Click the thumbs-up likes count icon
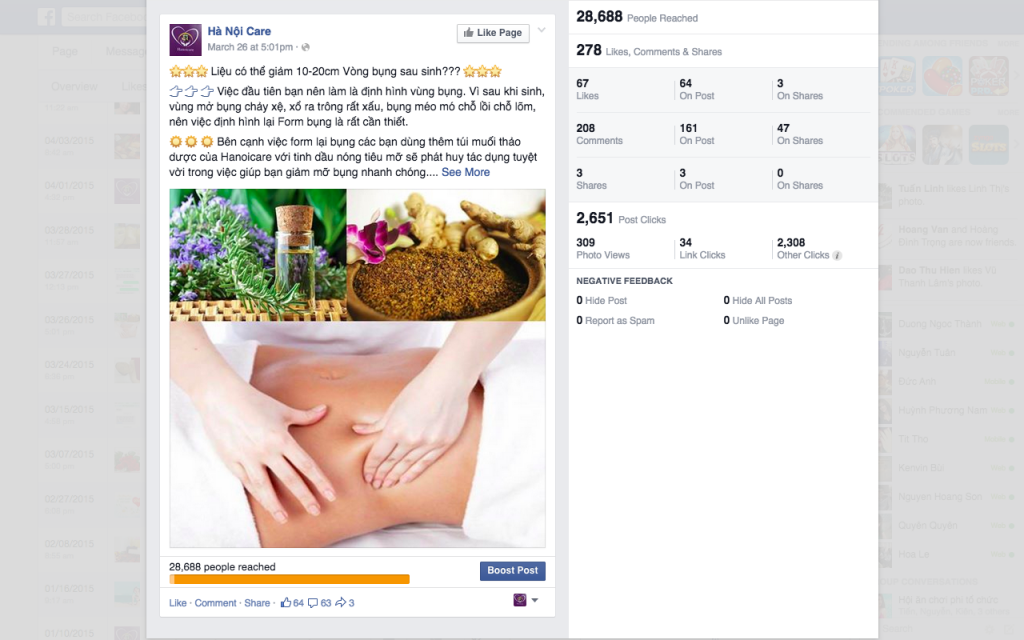 (285, 603)
